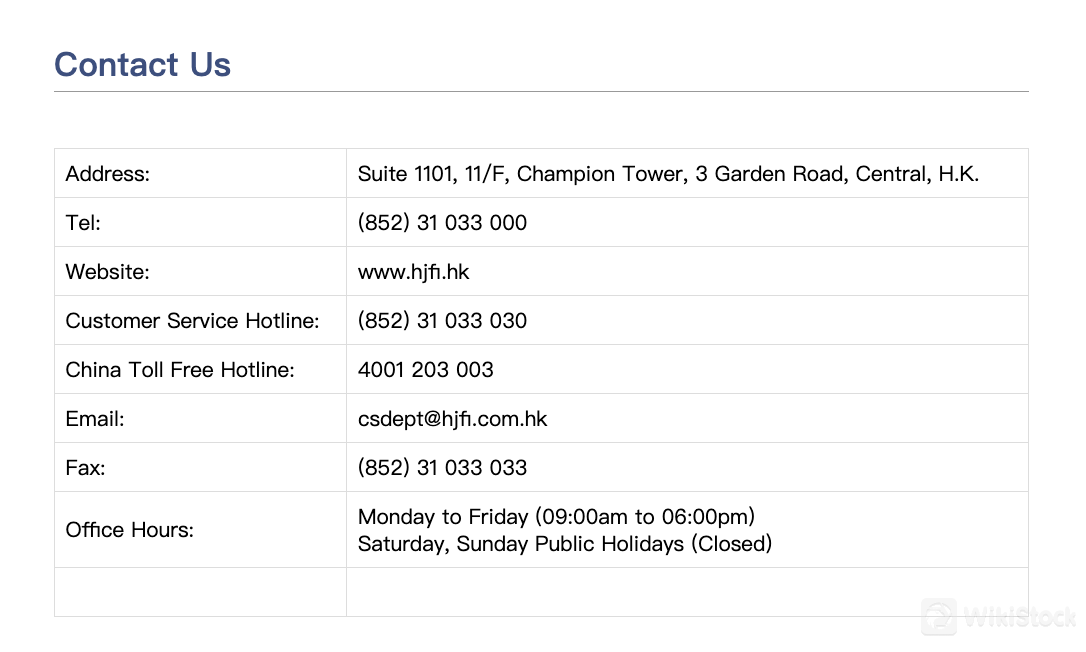Click the WikiStock watermark text
Viewport: 1086px width, 652px height.
[1021, 617]
